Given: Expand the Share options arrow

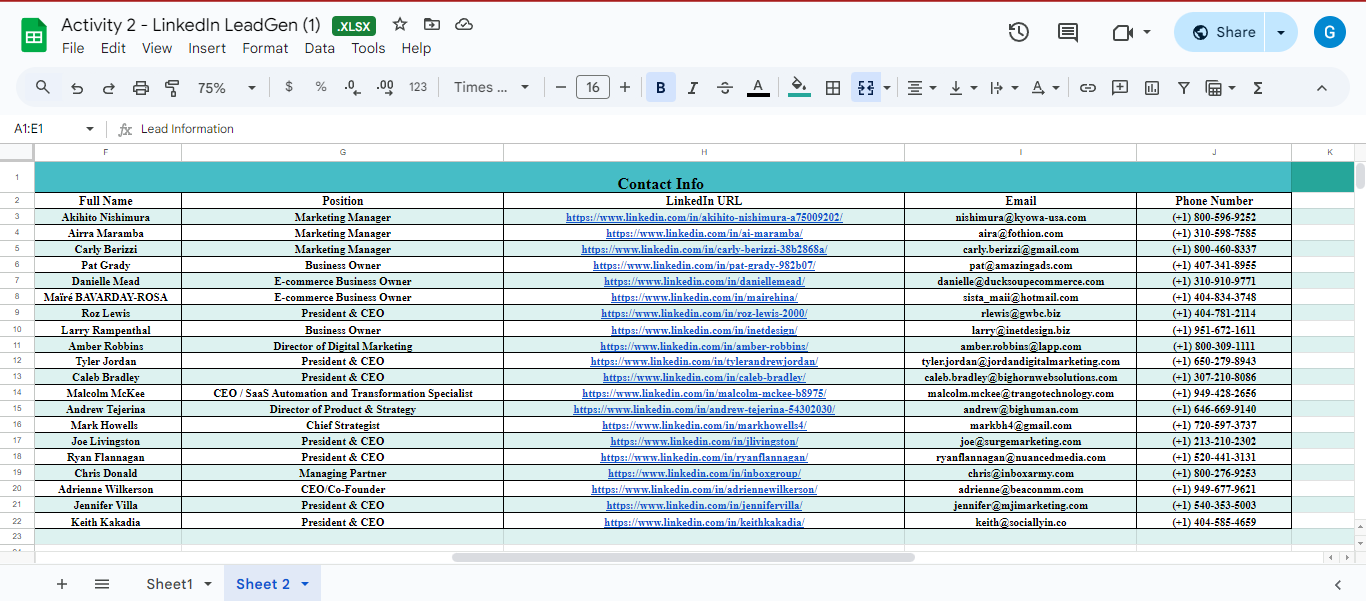Looking at the screenshot, I should point(1281,32).
